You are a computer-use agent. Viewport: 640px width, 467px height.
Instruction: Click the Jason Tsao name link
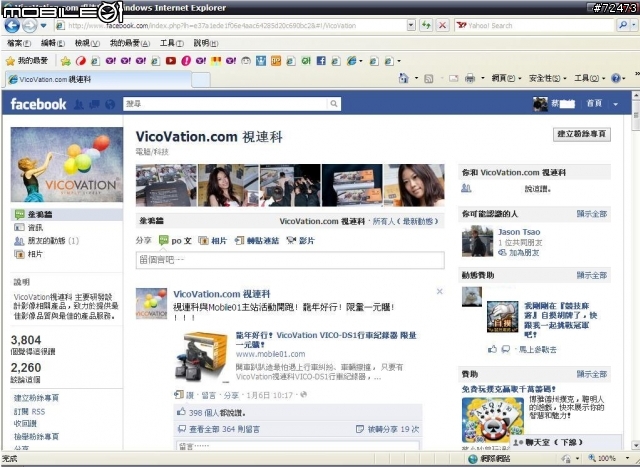(x=519, y=232)
